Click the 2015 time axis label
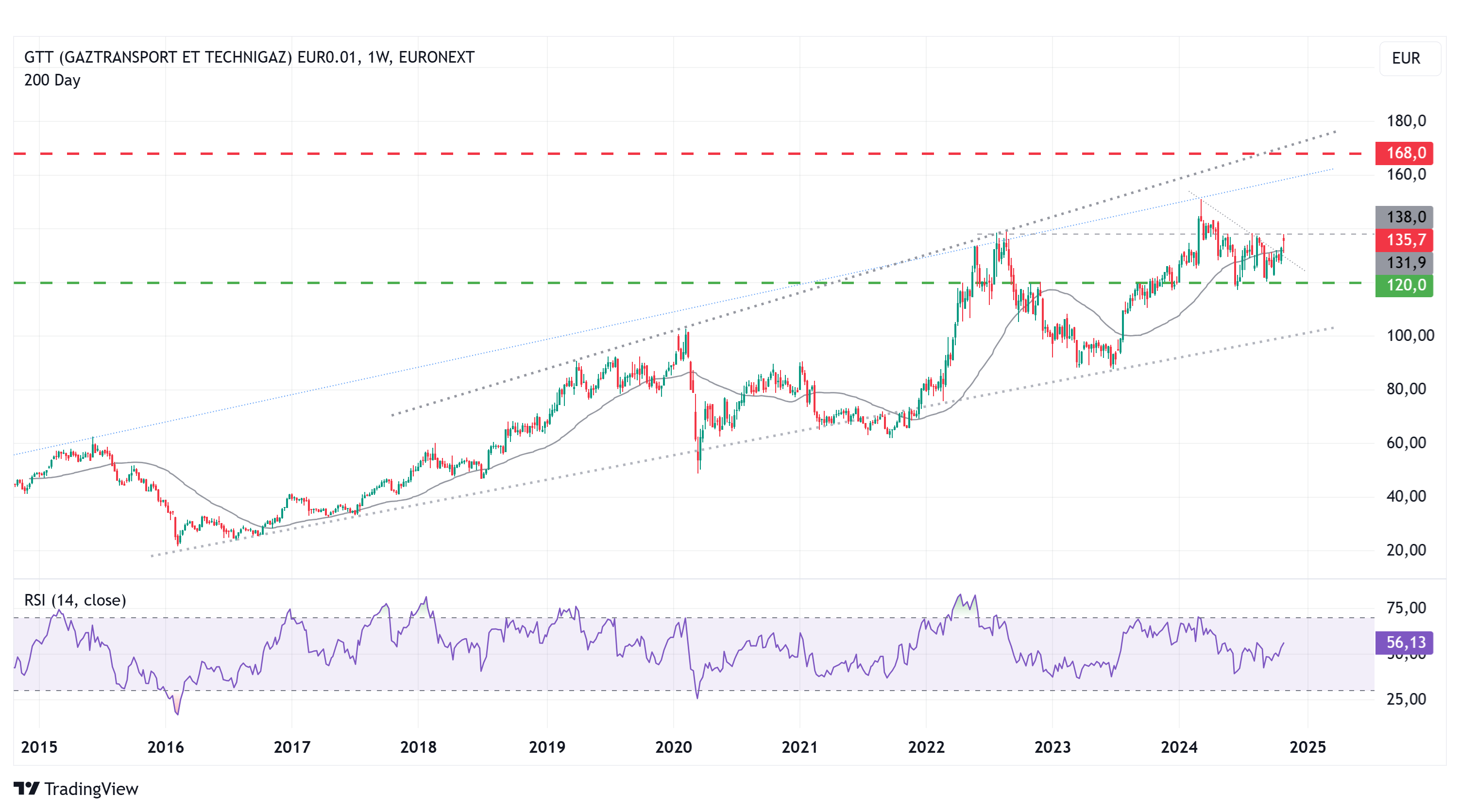This screenshot has width=1460, height=812. [39, 747]
